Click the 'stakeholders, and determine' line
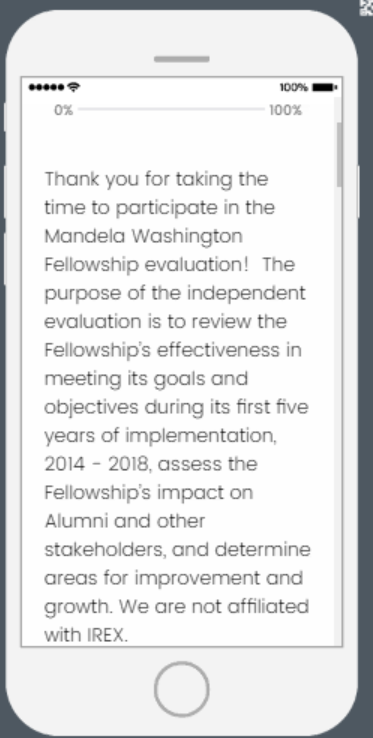The image size is (373, 738). (x=178, y=550)
